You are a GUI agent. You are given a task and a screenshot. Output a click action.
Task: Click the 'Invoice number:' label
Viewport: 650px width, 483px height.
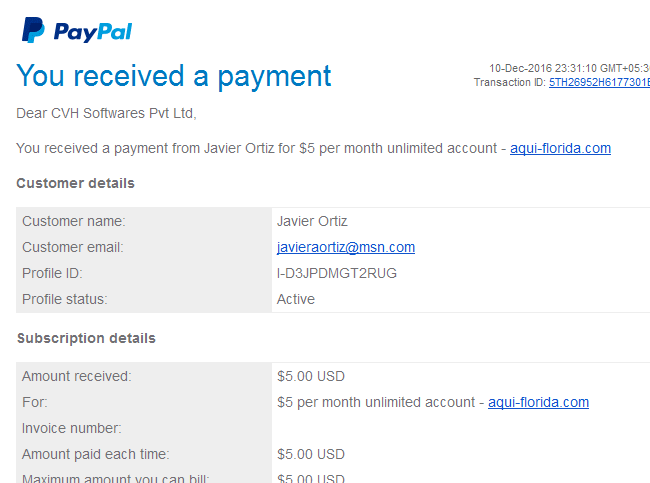(72, 428)
